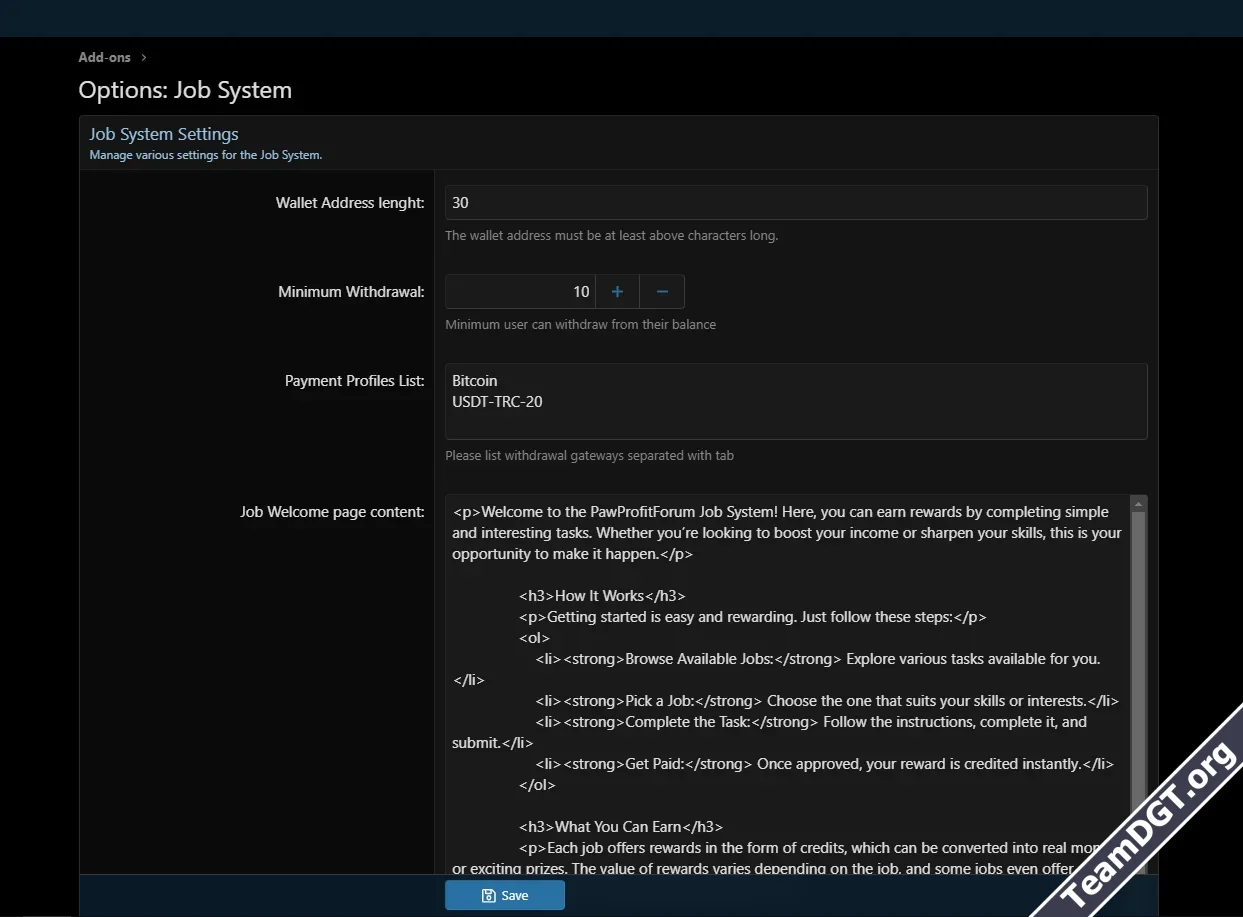Screen dimensions: 1243x917
Task: Click the Minimum Withdrawal number box
Action: click(520, 292)
